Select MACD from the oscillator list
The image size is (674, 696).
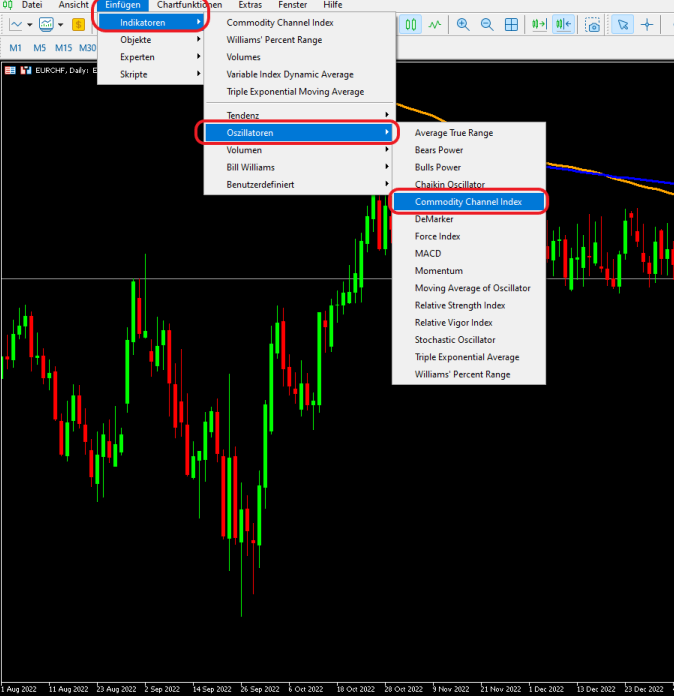click(428, 254)
